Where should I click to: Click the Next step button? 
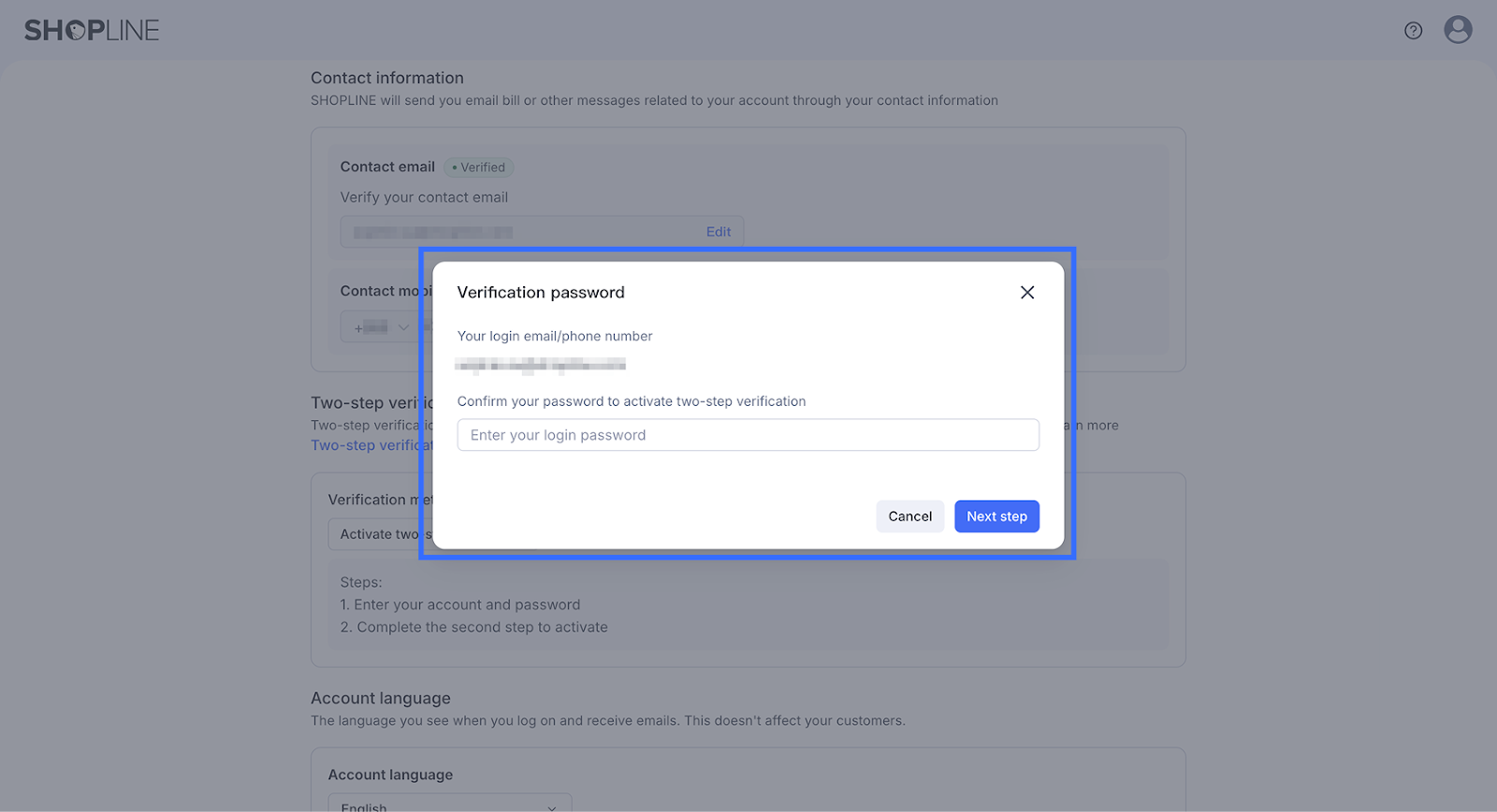[996, 516]
